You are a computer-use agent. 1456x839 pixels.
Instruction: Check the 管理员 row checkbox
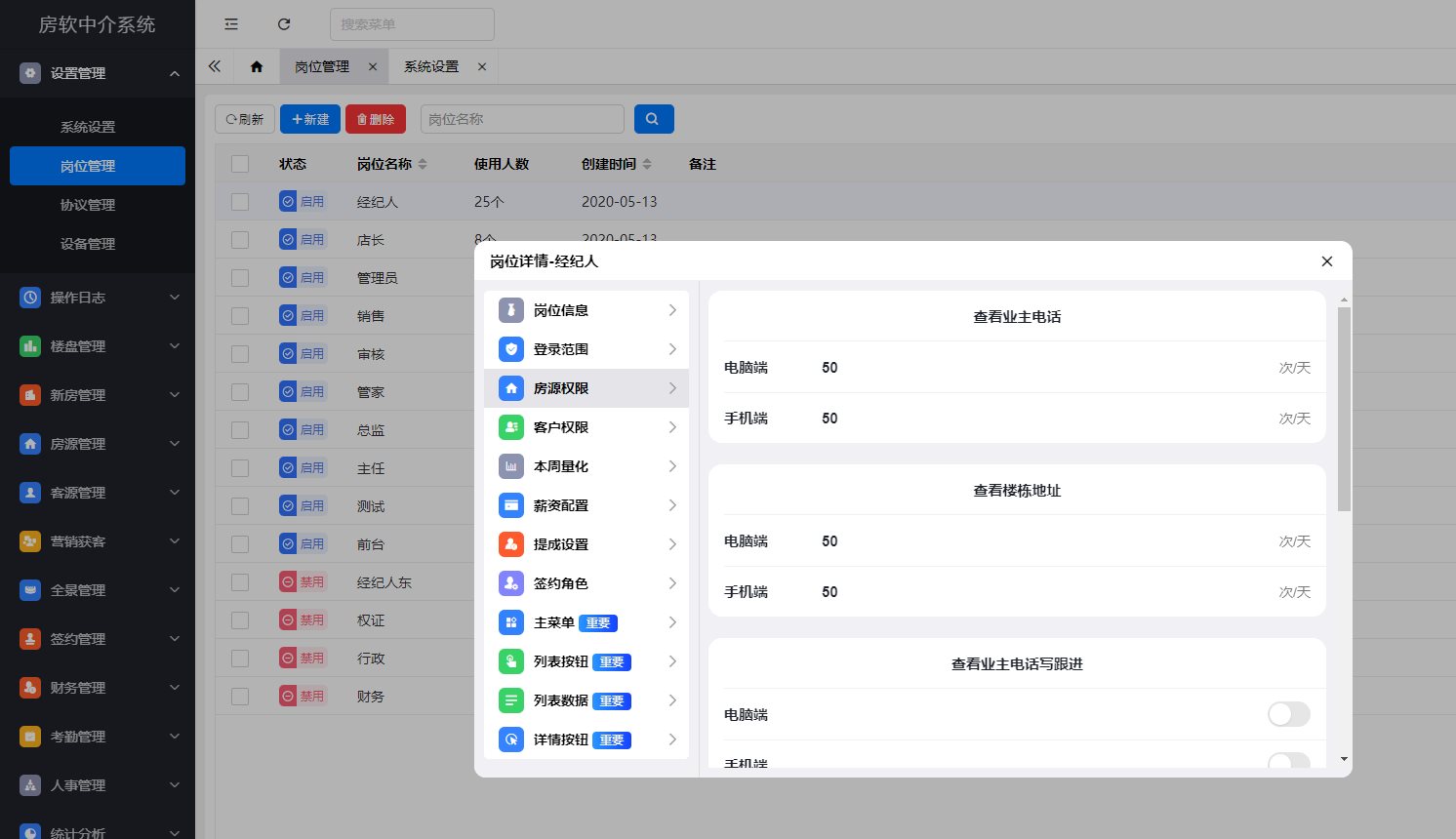coord(240,278)
